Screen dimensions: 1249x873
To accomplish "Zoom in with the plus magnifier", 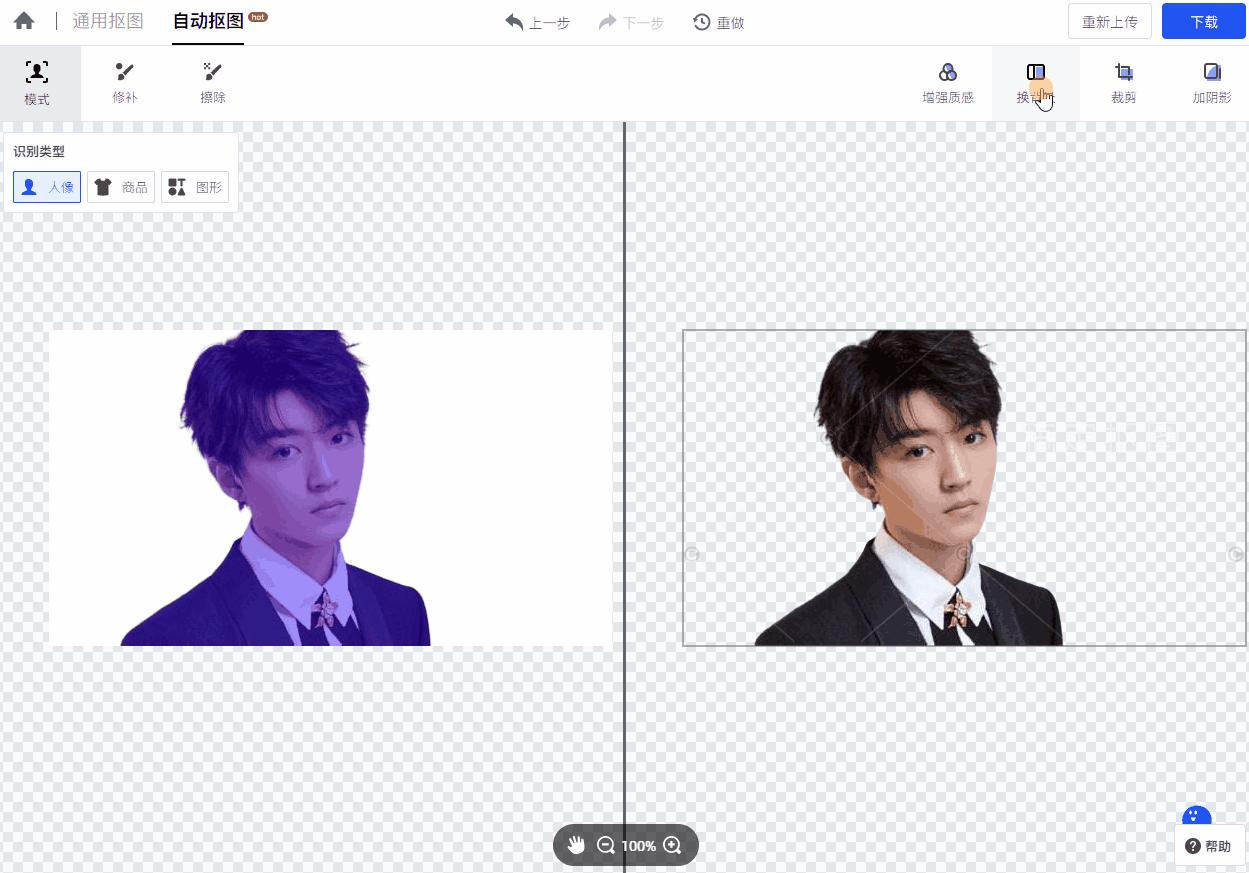I will click(x=672, y=845).
